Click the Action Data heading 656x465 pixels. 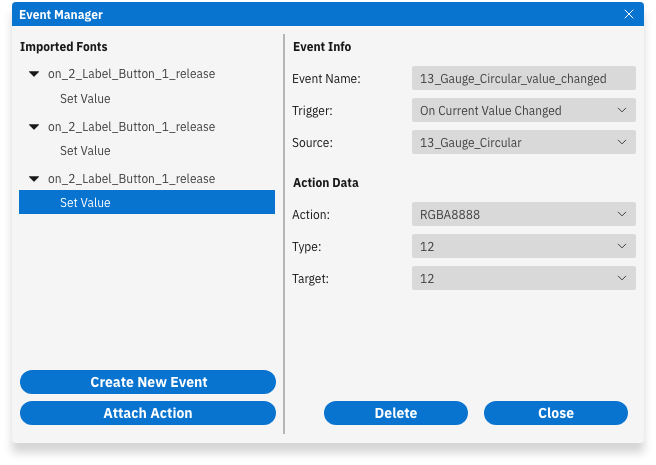click(325, 183)
